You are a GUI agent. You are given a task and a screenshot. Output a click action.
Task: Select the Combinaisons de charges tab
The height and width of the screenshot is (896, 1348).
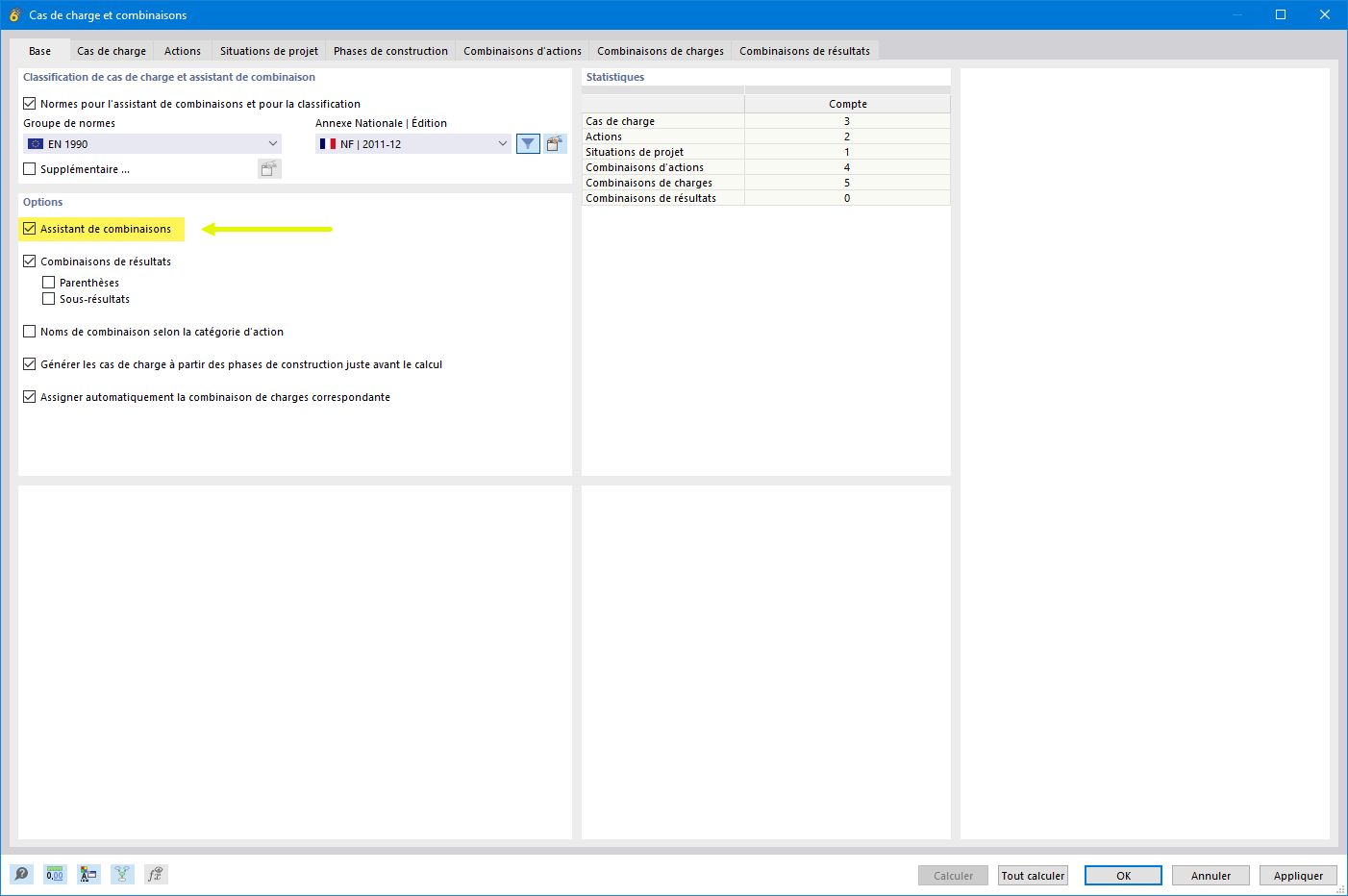tap(661, 51)
